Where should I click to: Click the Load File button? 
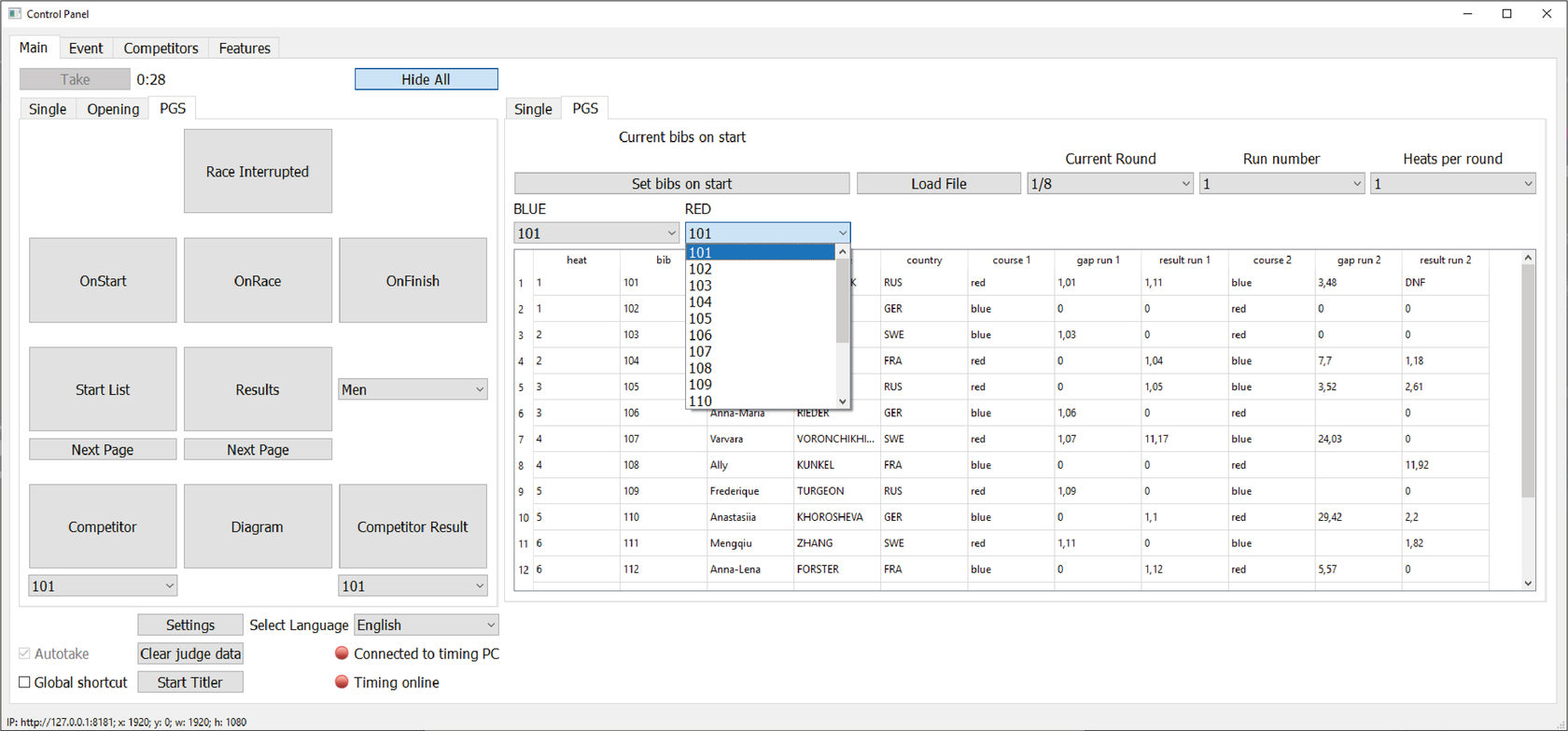938,184
